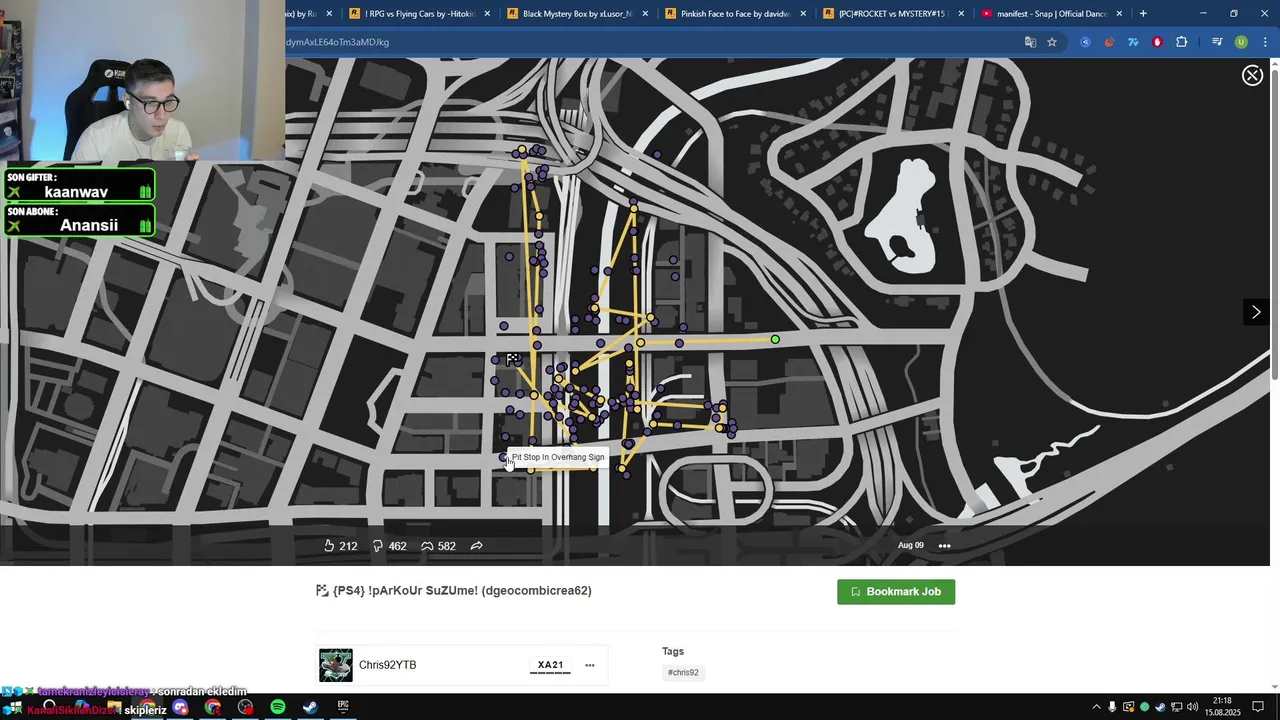Bookmark this page with star icon
This screenshot has height=720, width=1280.
1052,42
